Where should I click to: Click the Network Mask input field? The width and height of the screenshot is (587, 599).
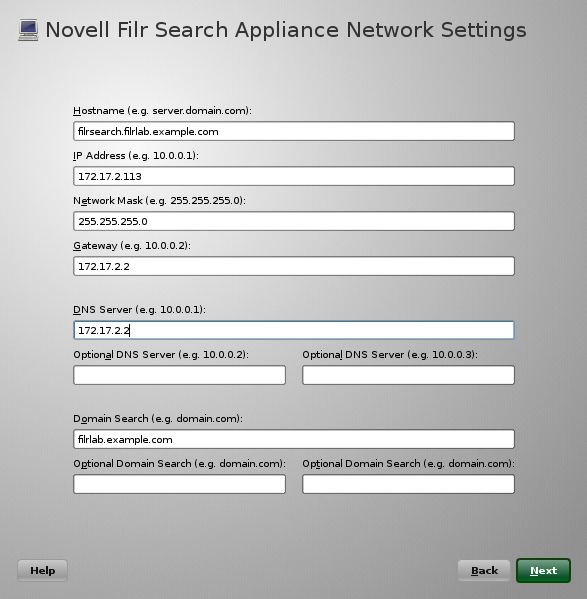[x=294, y=221]
